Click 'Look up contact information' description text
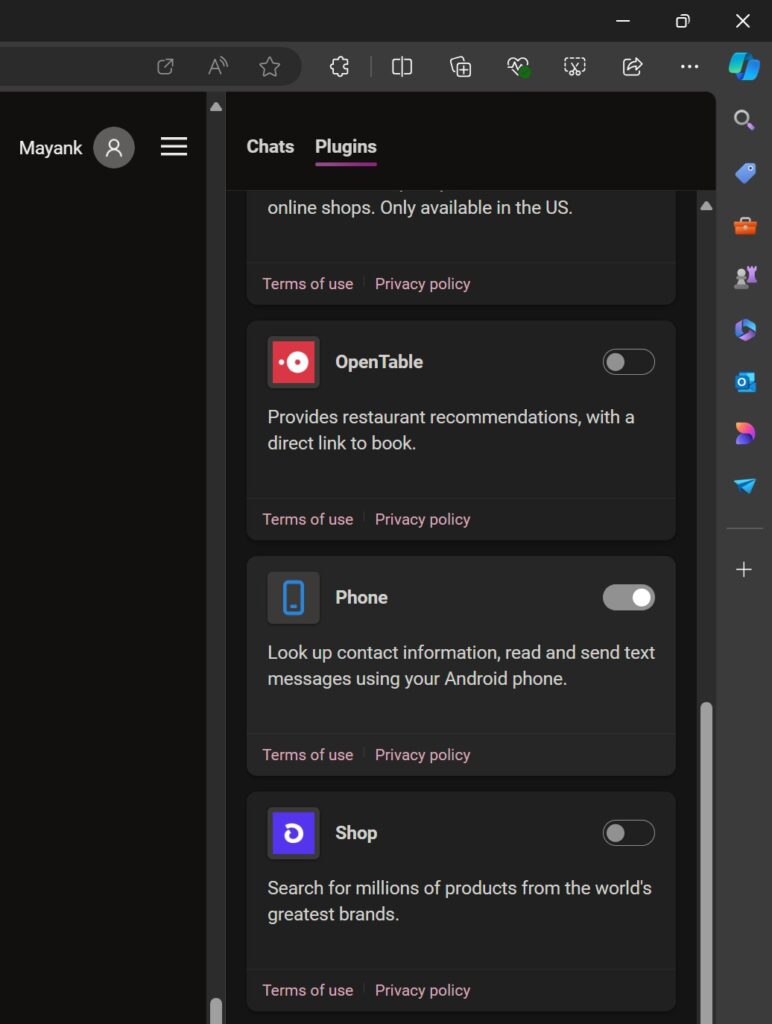772x1024 pixels. pyautogui.click(x=461, y=665)
